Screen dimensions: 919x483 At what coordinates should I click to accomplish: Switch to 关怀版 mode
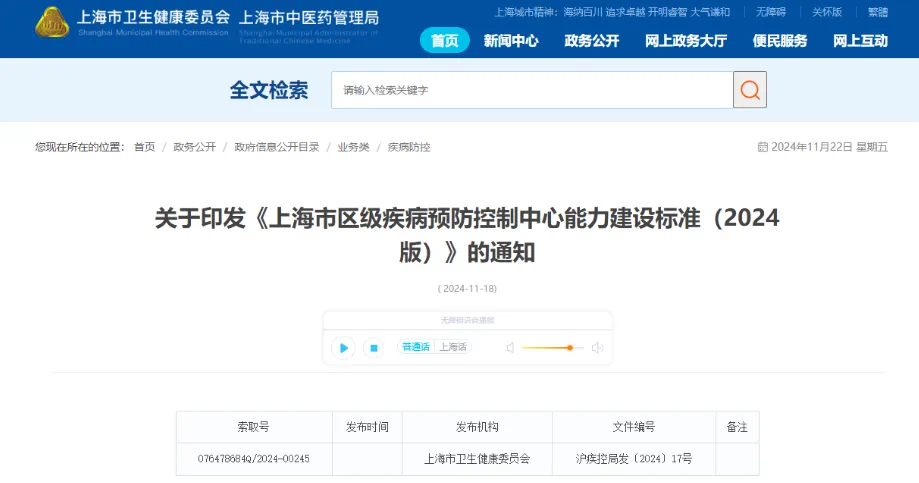click(827, 12)
